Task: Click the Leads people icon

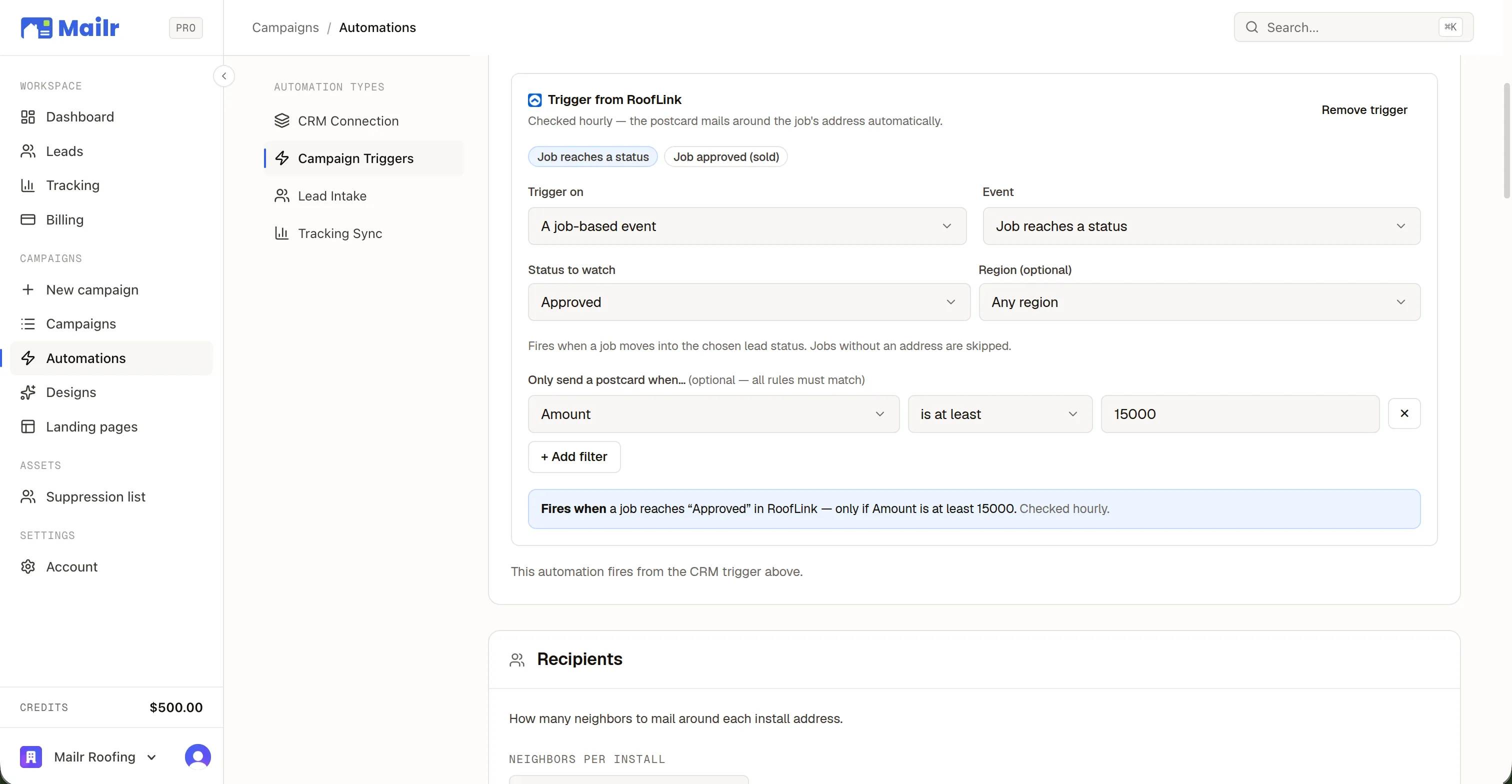Action: 27,151
